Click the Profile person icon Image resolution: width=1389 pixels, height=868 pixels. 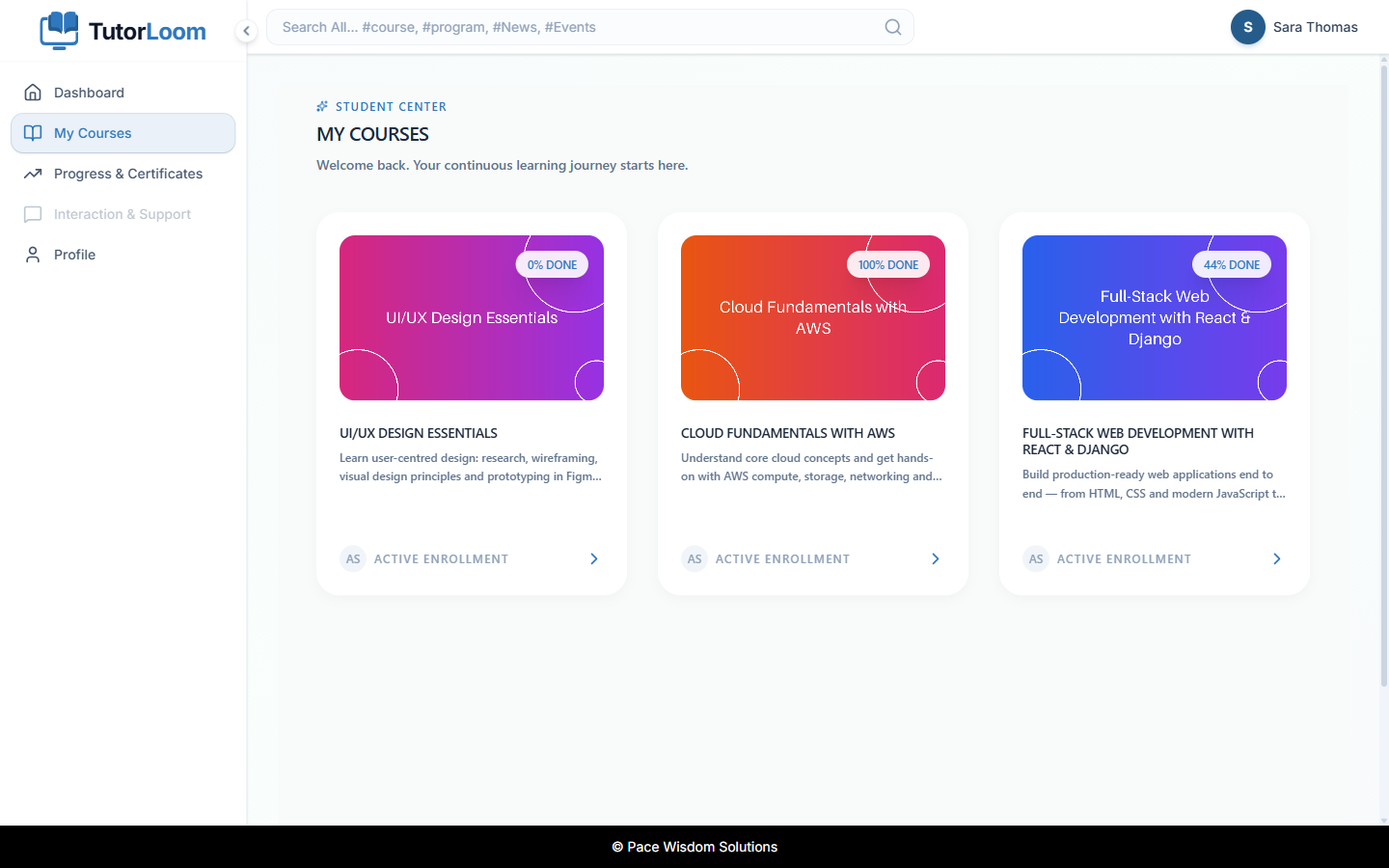(33, 255)
